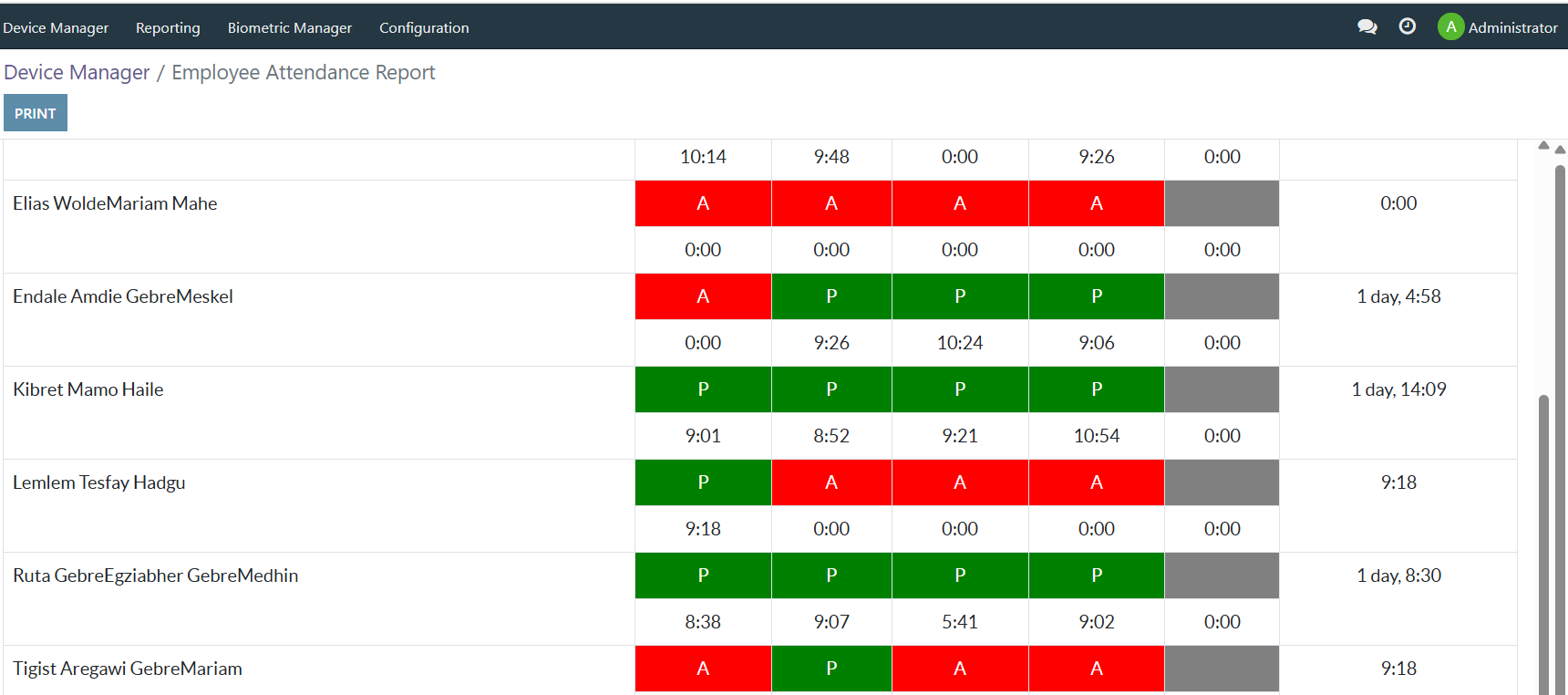
Task: Click the 9:06 time cell
Action: point(1097,343)
